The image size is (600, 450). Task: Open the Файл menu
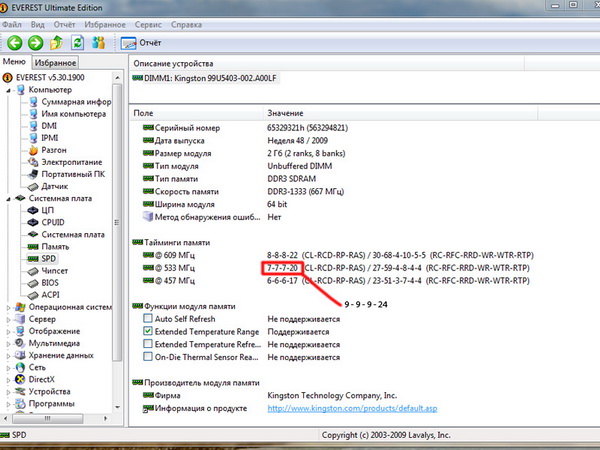pyautogui.click(x=12, y=24)
